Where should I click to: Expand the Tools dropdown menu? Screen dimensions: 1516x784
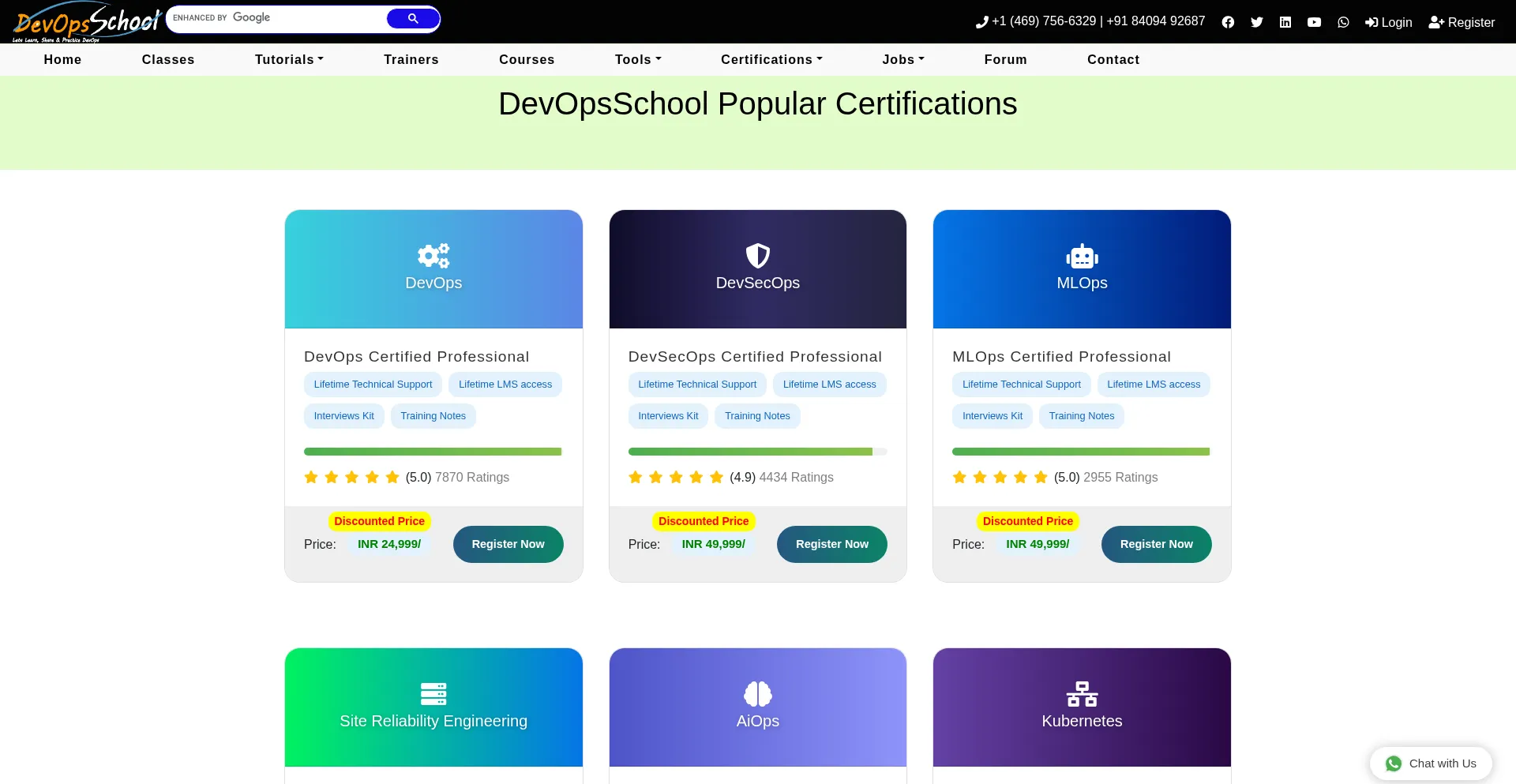coord(638,59)
